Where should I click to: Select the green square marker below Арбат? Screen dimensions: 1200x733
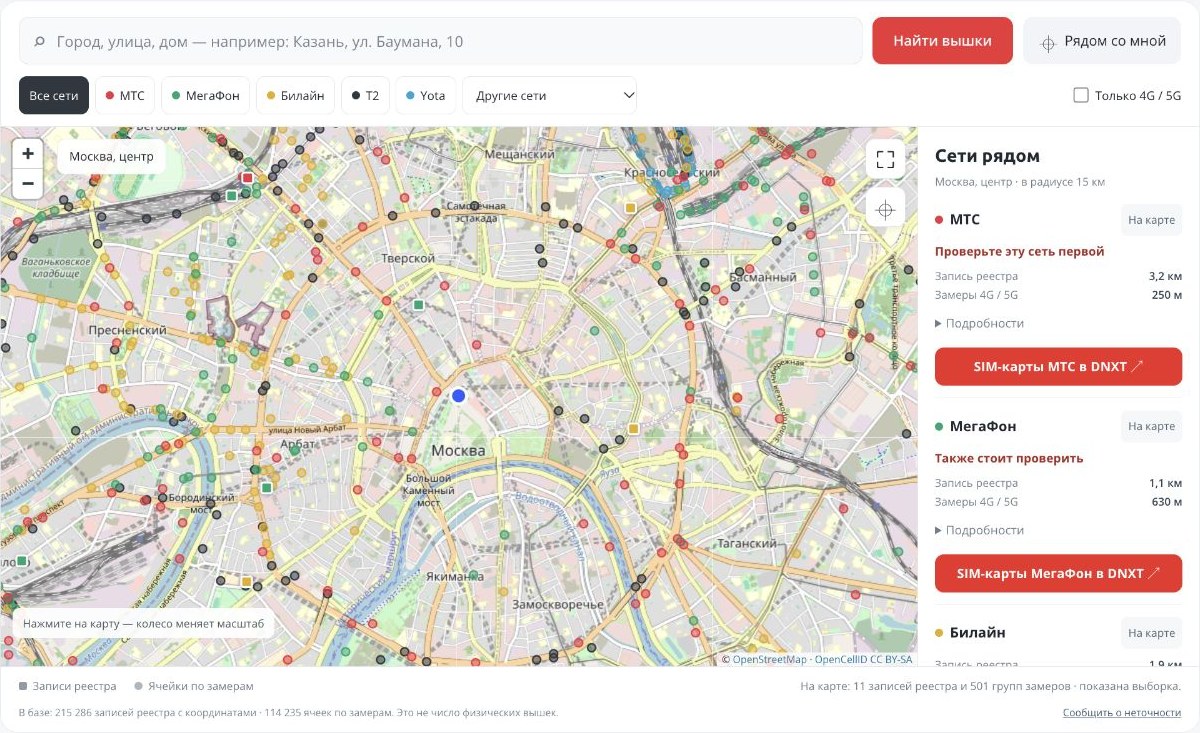[x=267, y=488]
